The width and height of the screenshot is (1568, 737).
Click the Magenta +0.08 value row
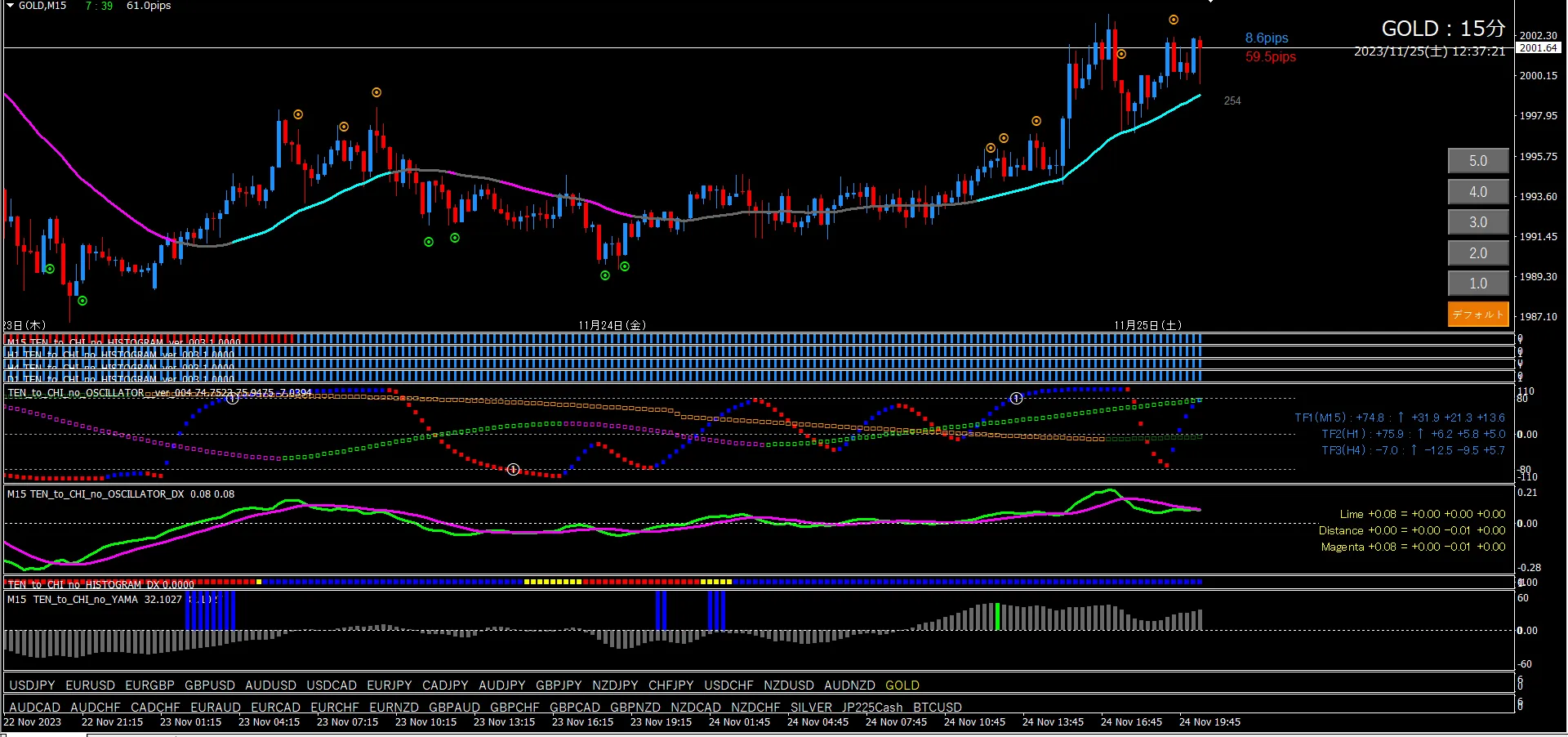pyautogui.click(x=1414, y=547)
